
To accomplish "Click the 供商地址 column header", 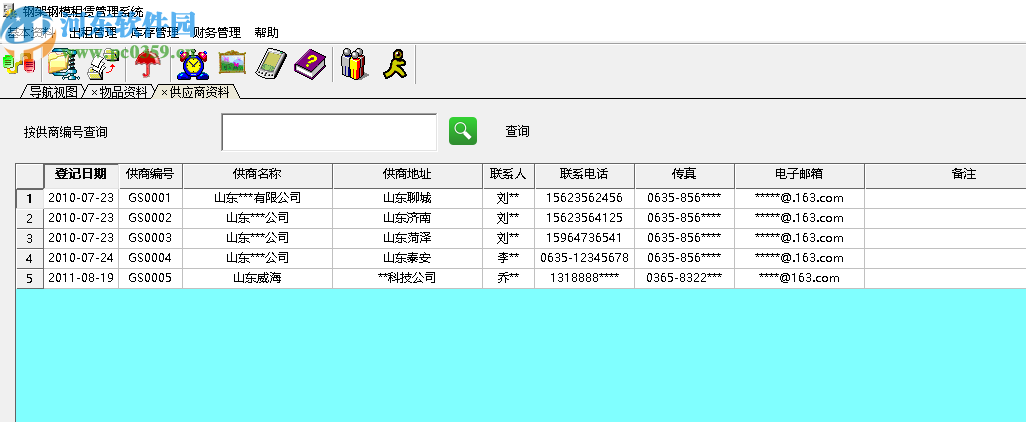I will 407,174.
